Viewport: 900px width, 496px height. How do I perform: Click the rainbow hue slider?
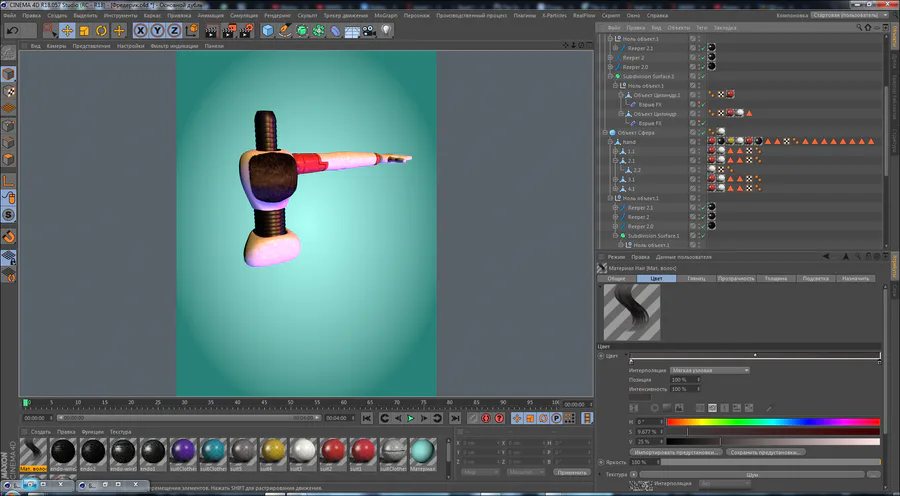[772, 422]
